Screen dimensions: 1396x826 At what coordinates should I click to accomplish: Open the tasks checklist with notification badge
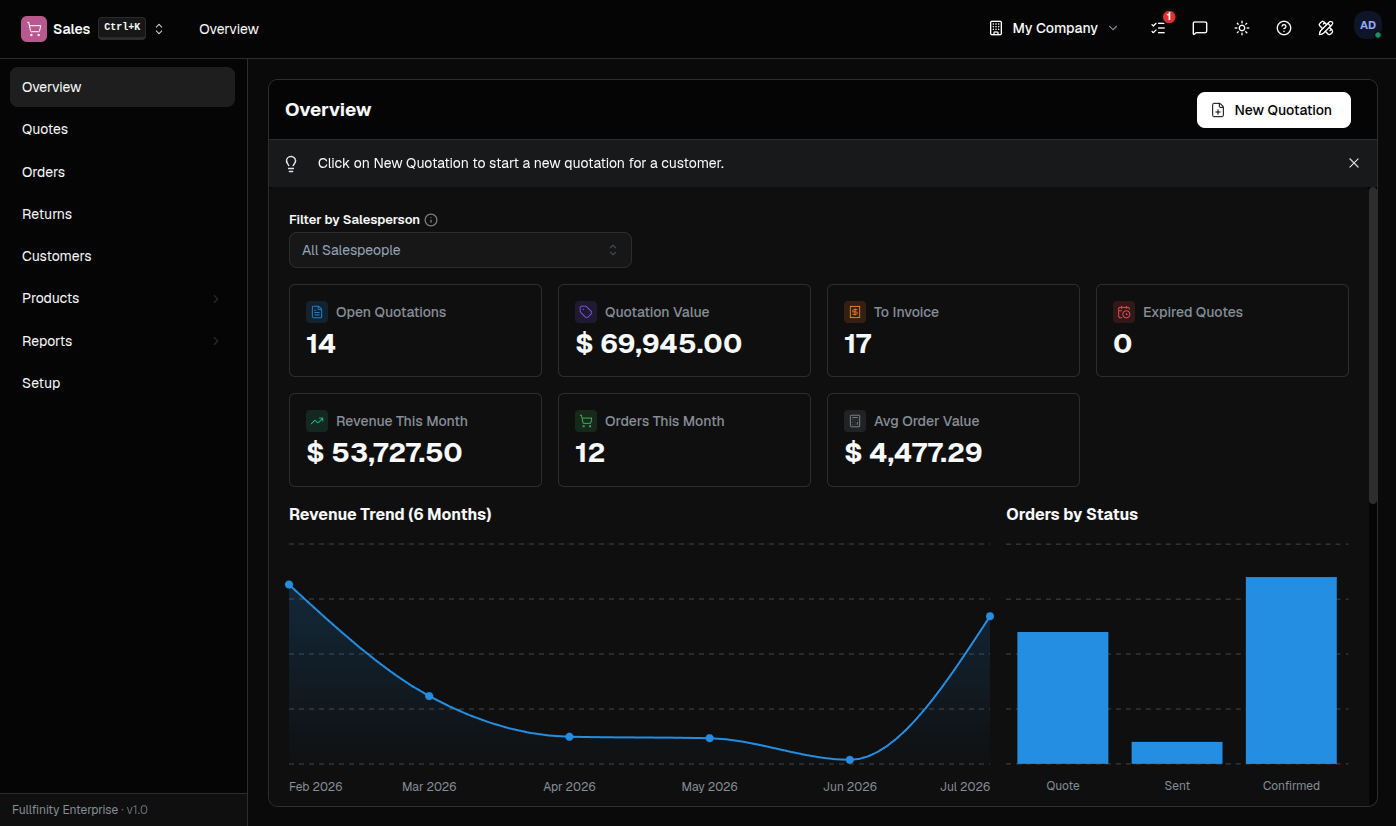pyautogui.click(x=1159, y=28)
